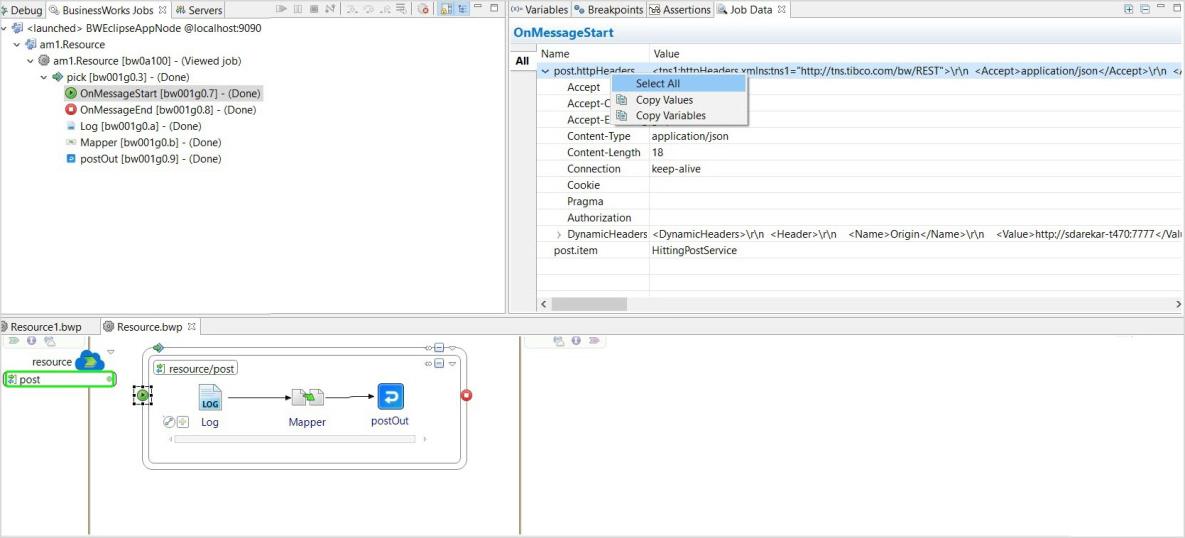Choose Copy Values from the context menu
The image size is (1185, 538).
664,100
